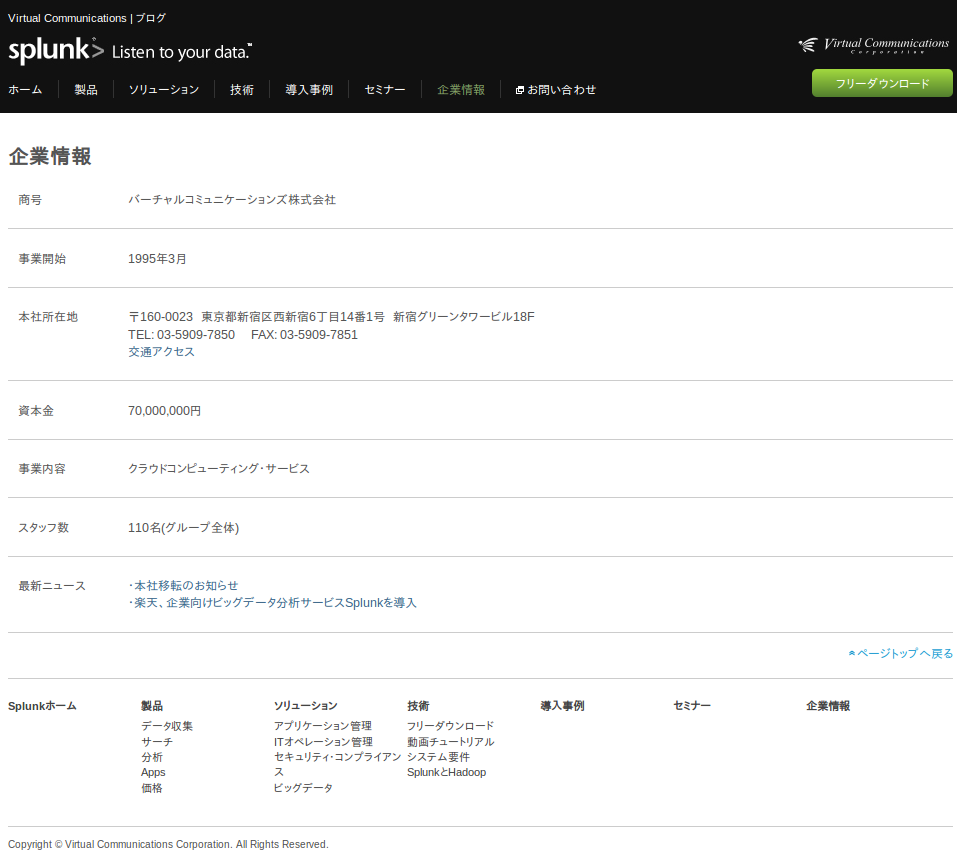Click the capital amount 70,000,000円
This screenshot has width=957, height=863.
click(x=164, y=411)
